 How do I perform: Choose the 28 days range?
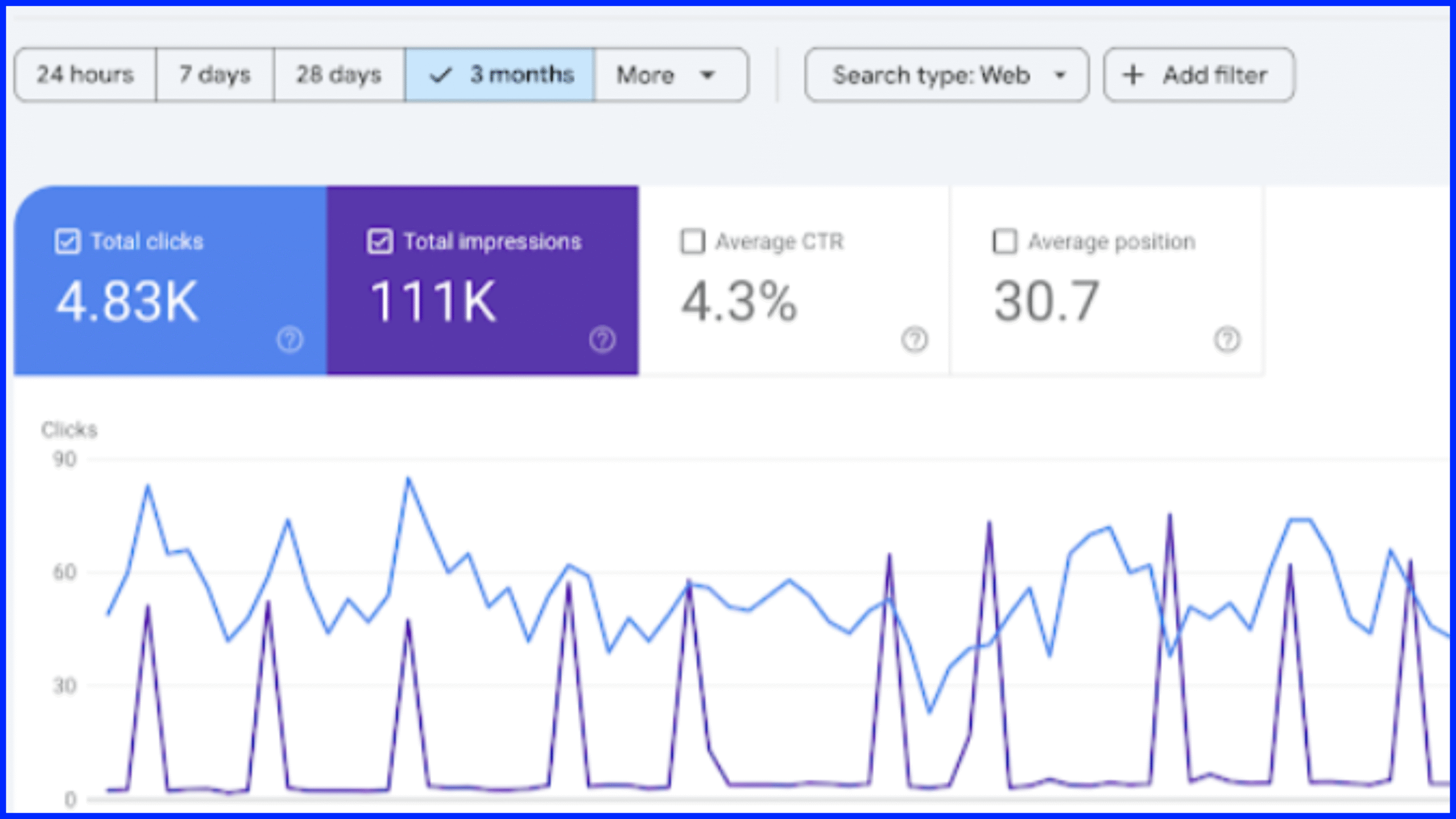coord(339,75)
